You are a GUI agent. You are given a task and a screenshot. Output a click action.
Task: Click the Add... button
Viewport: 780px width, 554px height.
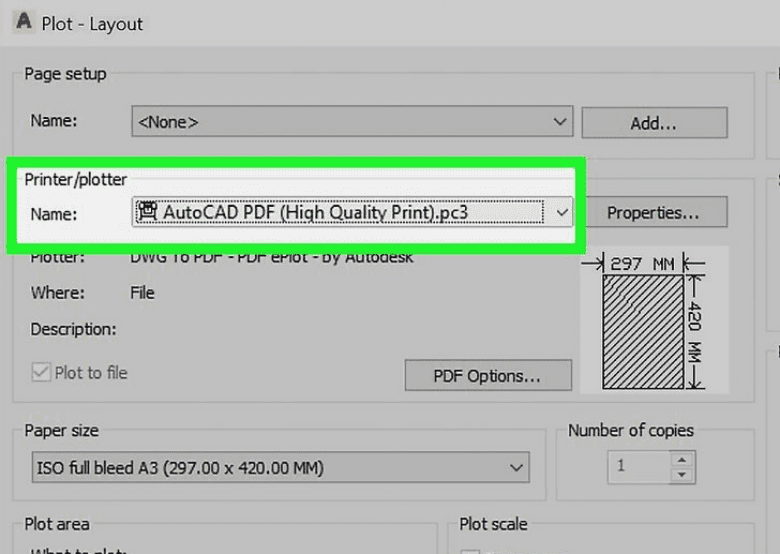654,122
